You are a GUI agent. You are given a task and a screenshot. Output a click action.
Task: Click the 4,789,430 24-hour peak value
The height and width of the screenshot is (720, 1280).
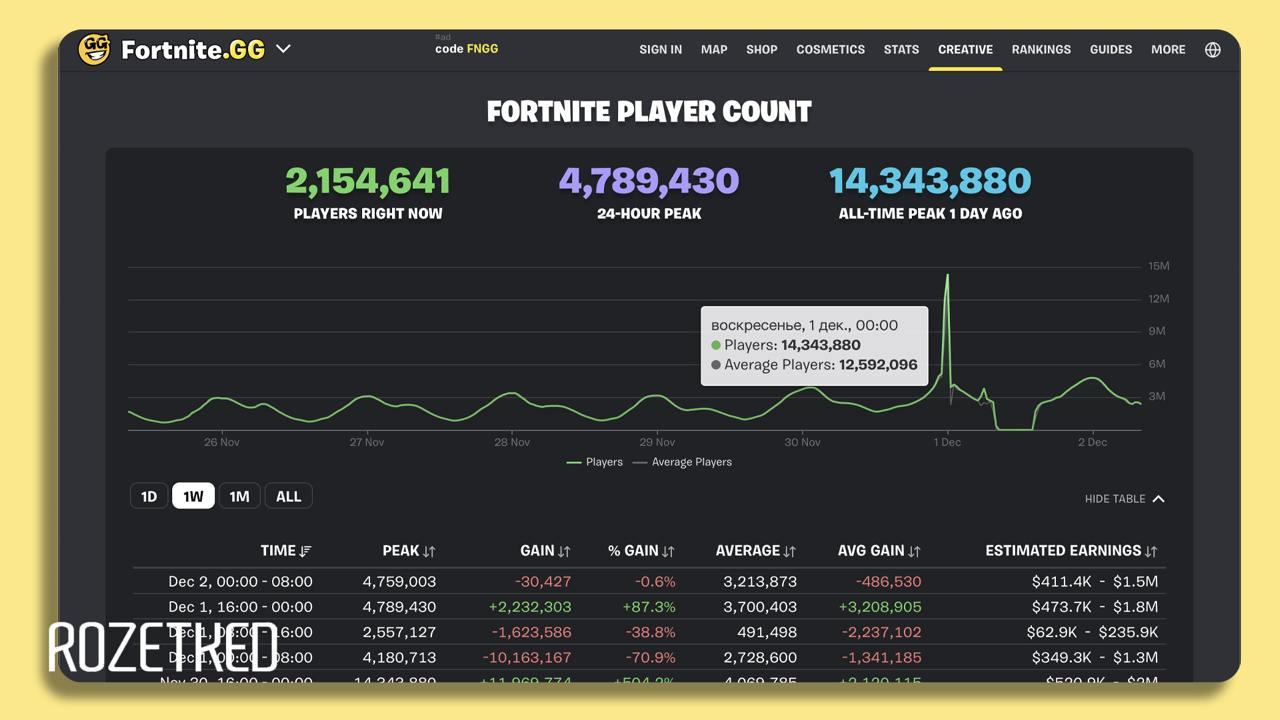coord(649,181)
